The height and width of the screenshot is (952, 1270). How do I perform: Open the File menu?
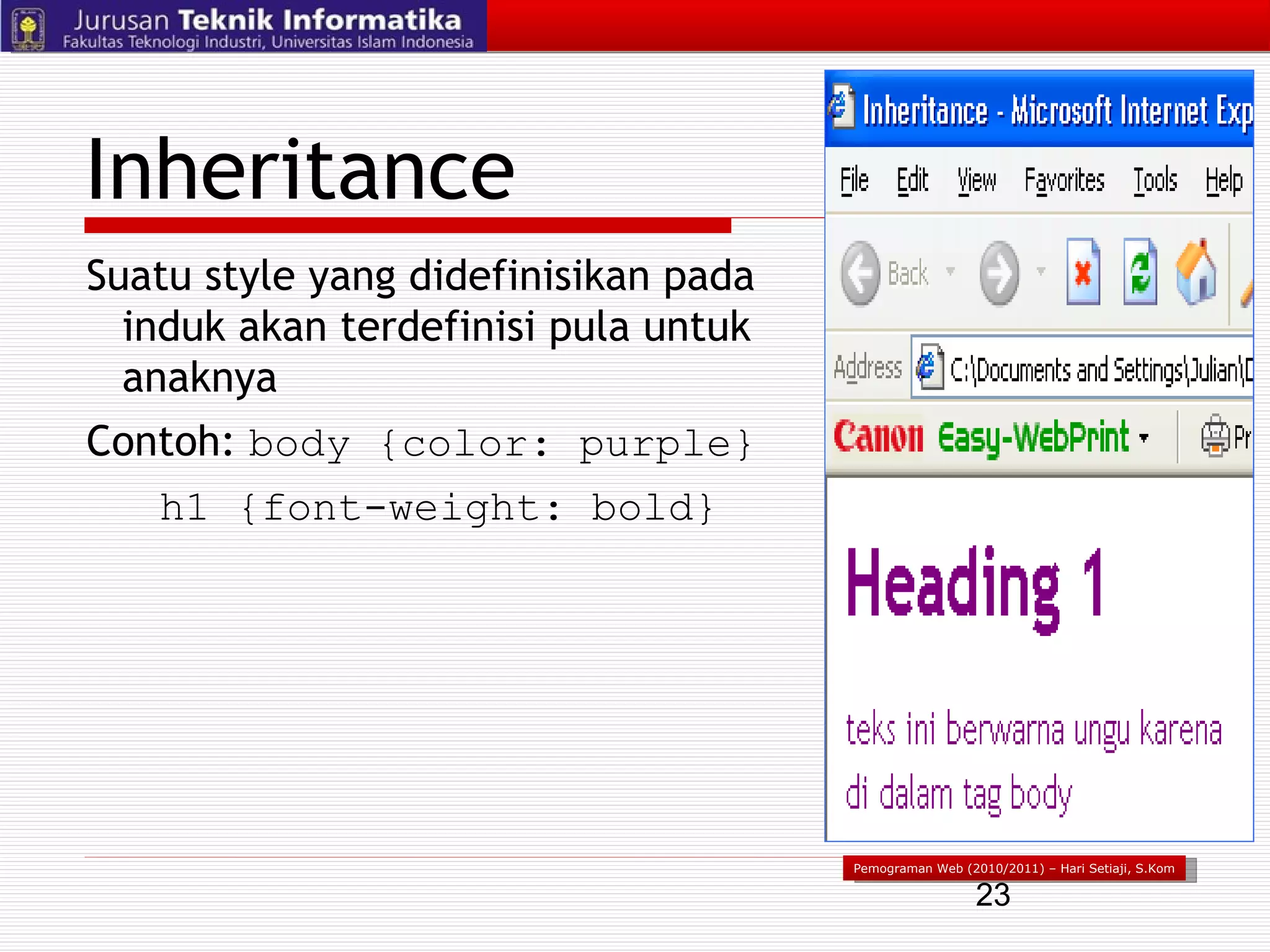854,181
